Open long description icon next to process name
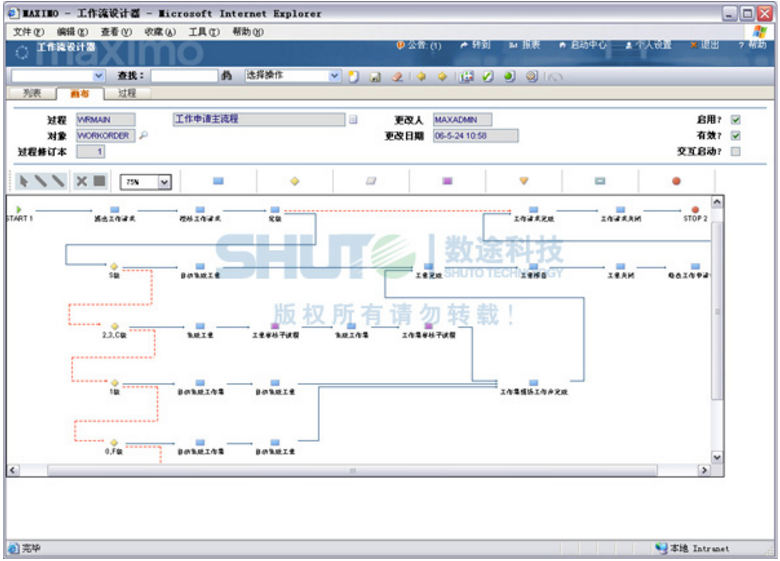This screenshot has width=780, height=561. coord(353,119)
